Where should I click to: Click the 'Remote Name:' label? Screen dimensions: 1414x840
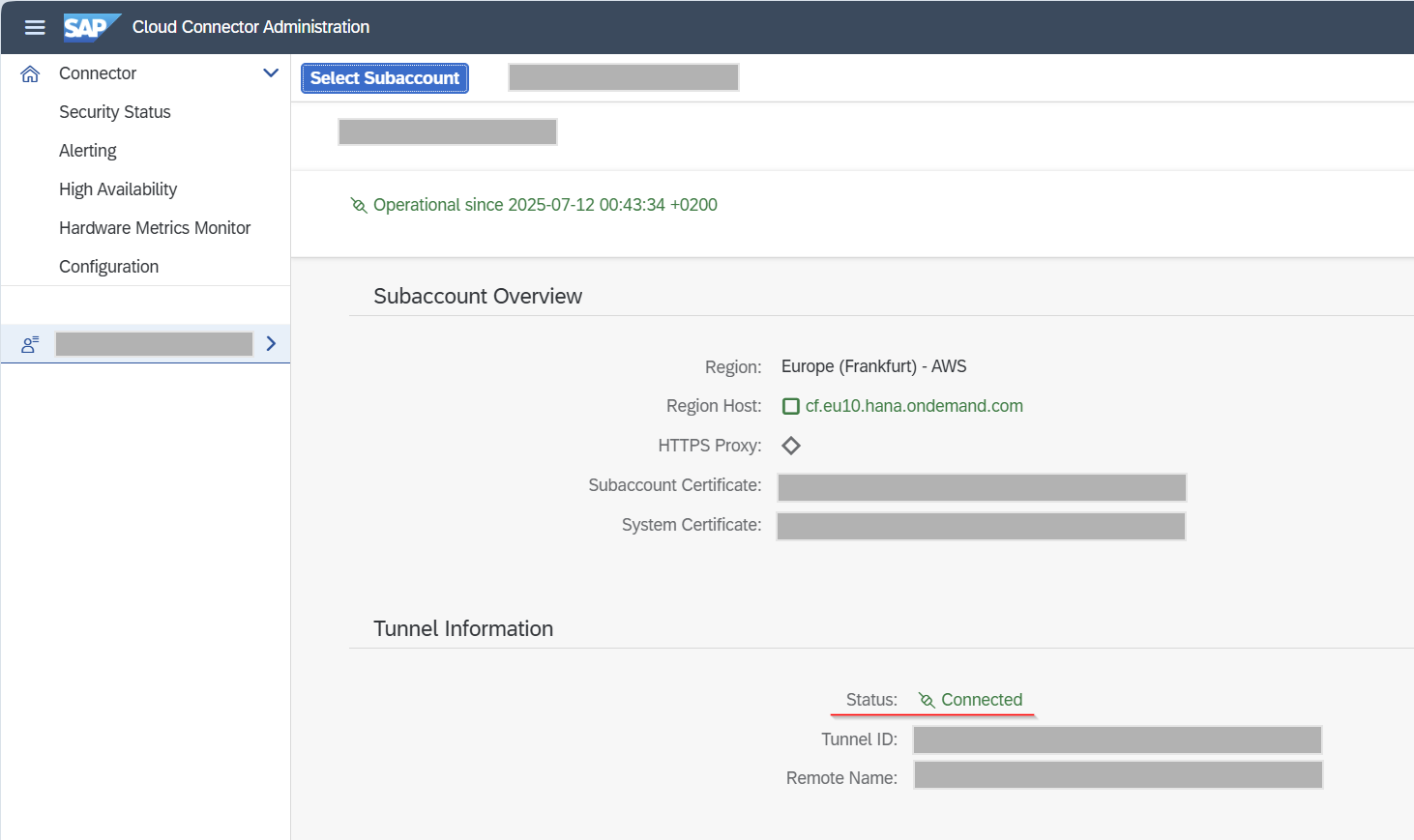click(x=842, y=778)
